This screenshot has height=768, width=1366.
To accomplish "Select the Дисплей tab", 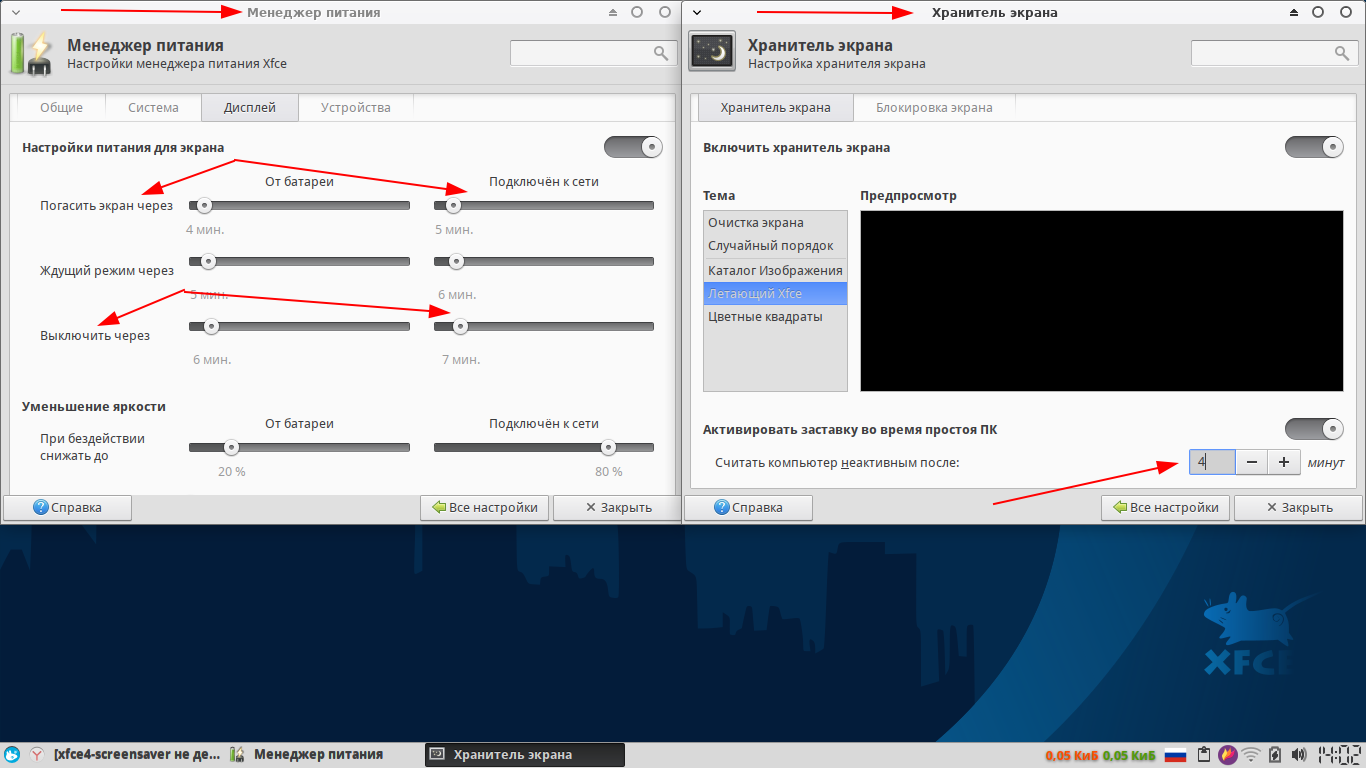I will (x=249, y=107).
